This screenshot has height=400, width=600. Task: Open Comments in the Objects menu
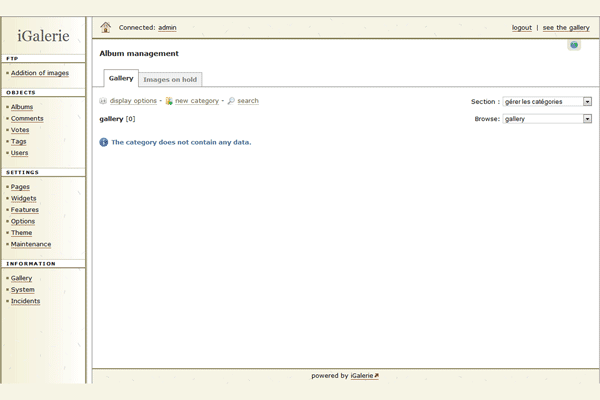pyautogui.click(x=27, y=119)
